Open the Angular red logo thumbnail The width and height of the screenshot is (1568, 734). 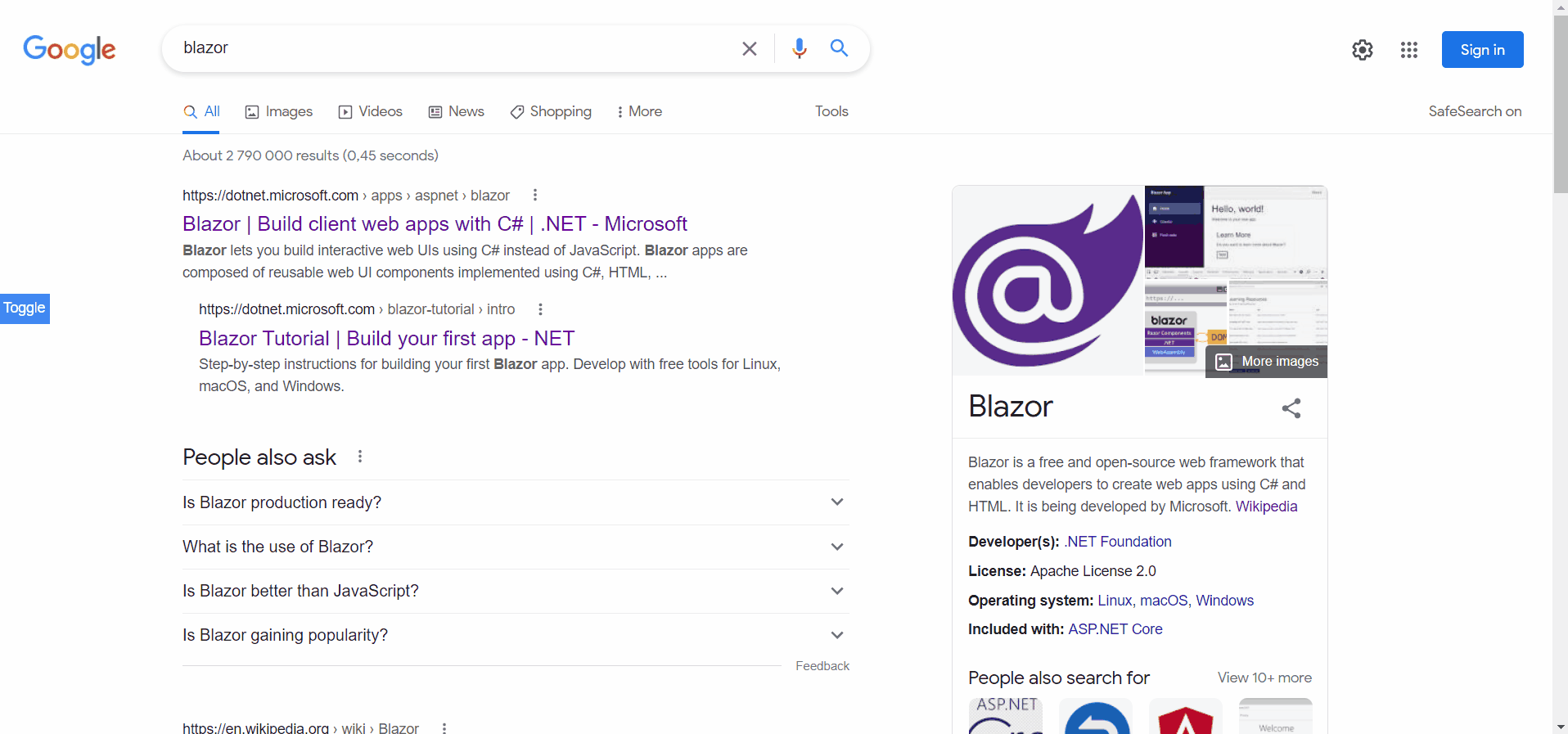pyautogui.click(x=1186, y=716)
